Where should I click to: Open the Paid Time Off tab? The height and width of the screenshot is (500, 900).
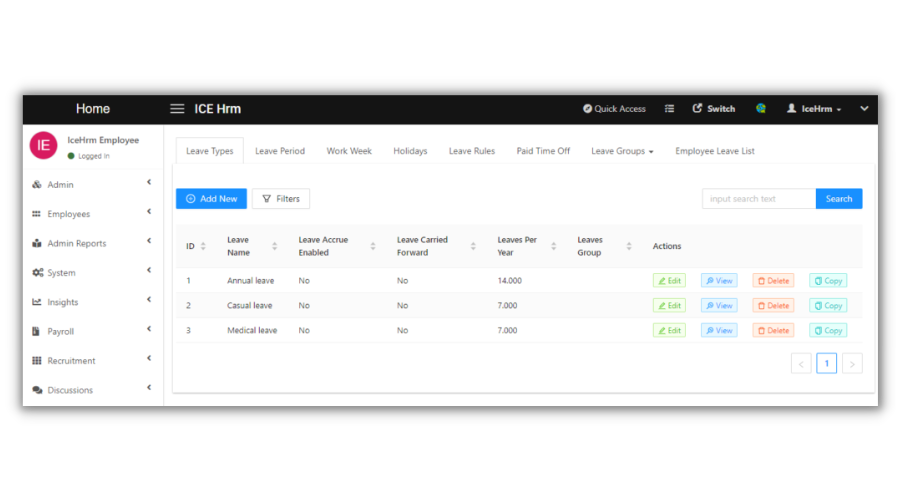coord(543,151)
